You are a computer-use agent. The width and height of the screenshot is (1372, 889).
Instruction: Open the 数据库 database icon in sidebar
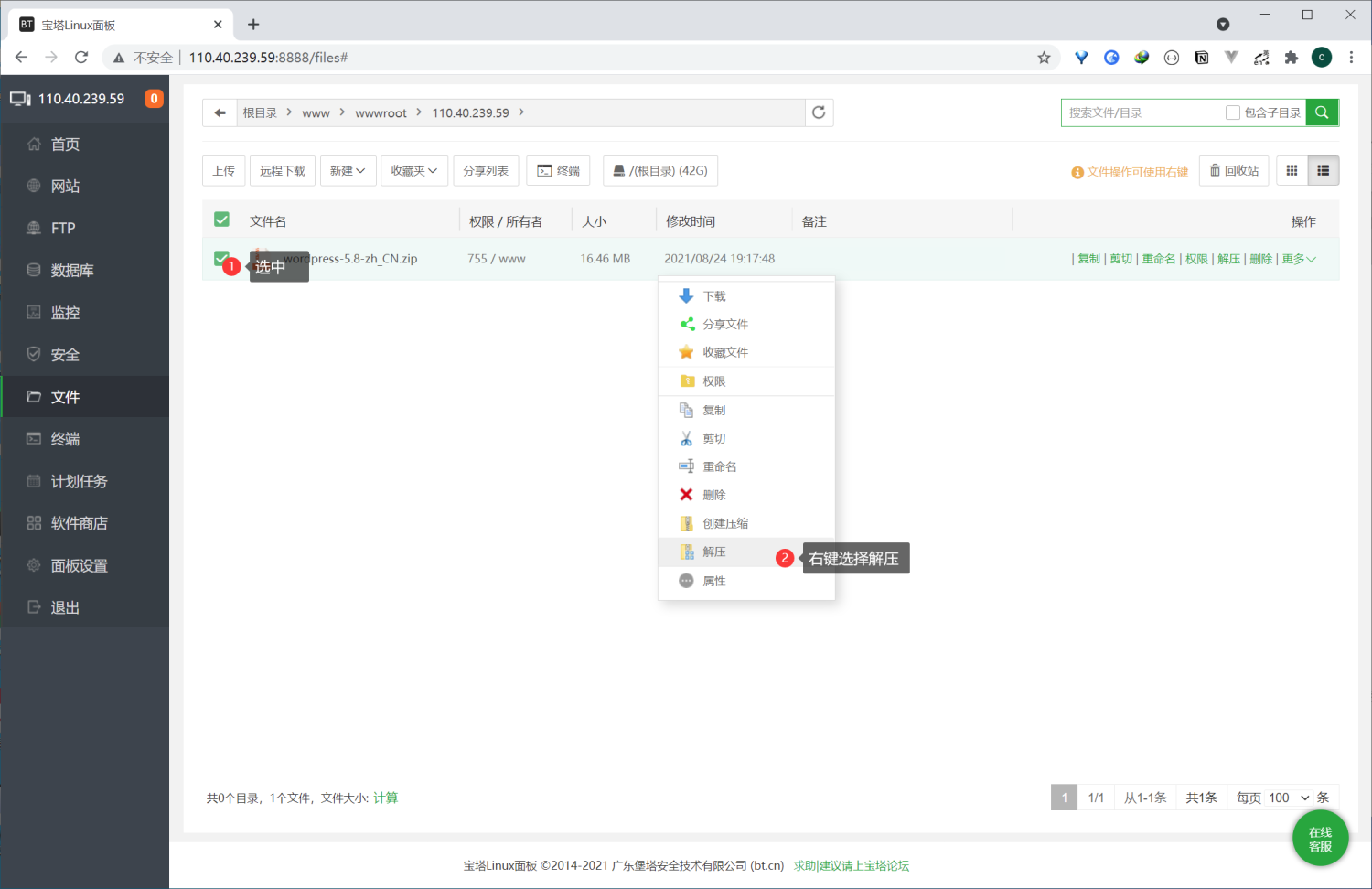(x=34, y=270)
